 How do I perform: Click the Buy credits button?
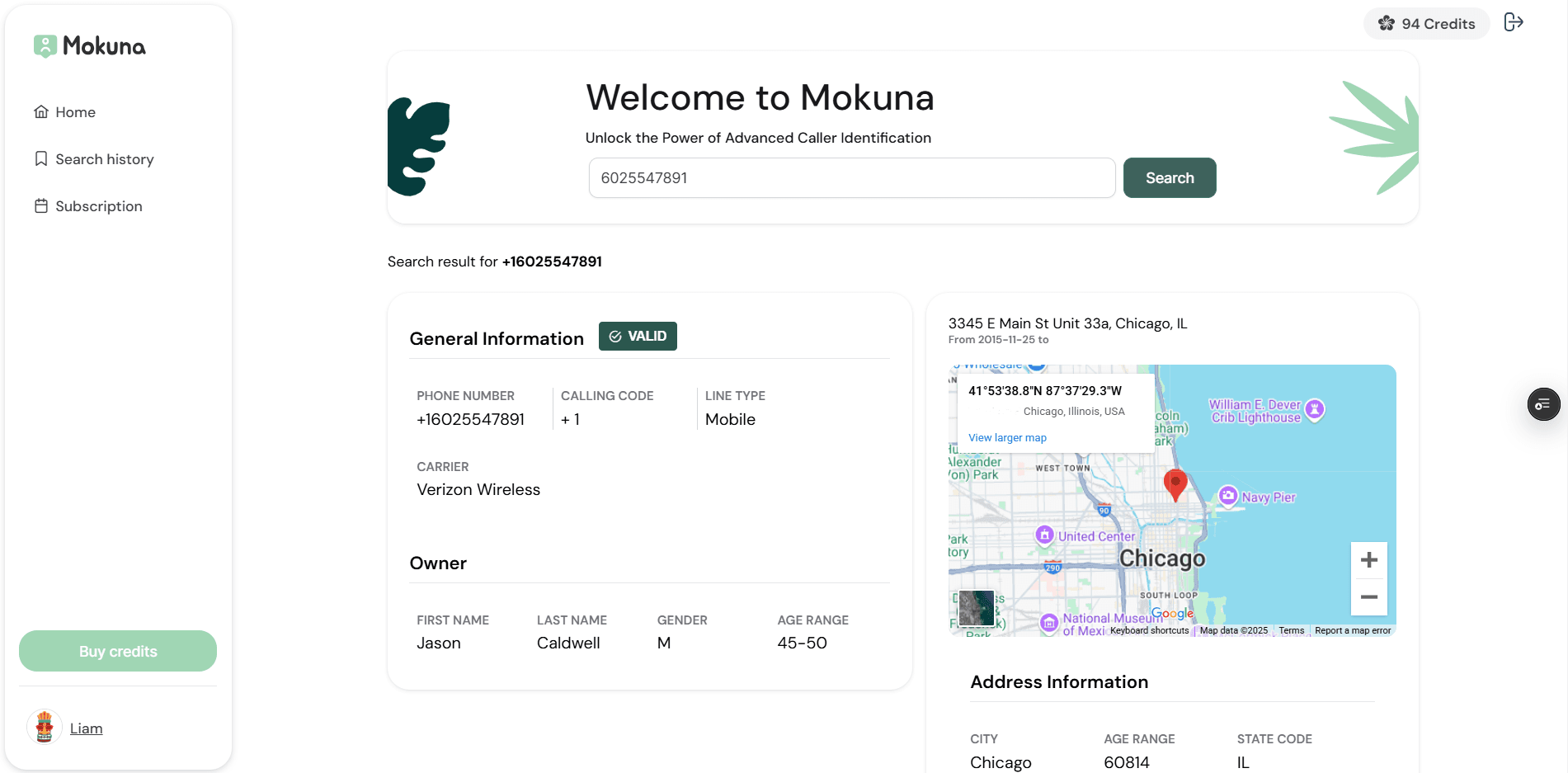(117, 651)
